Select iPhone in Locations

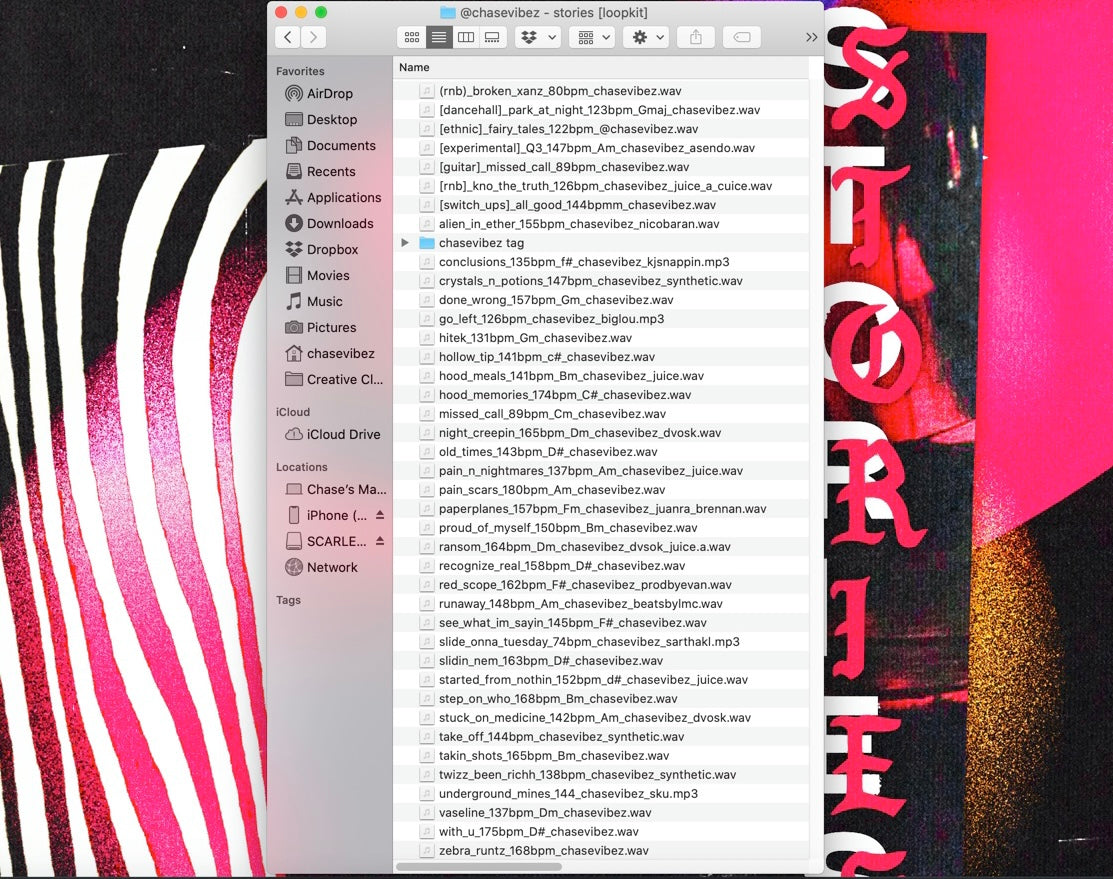point(327,515)
